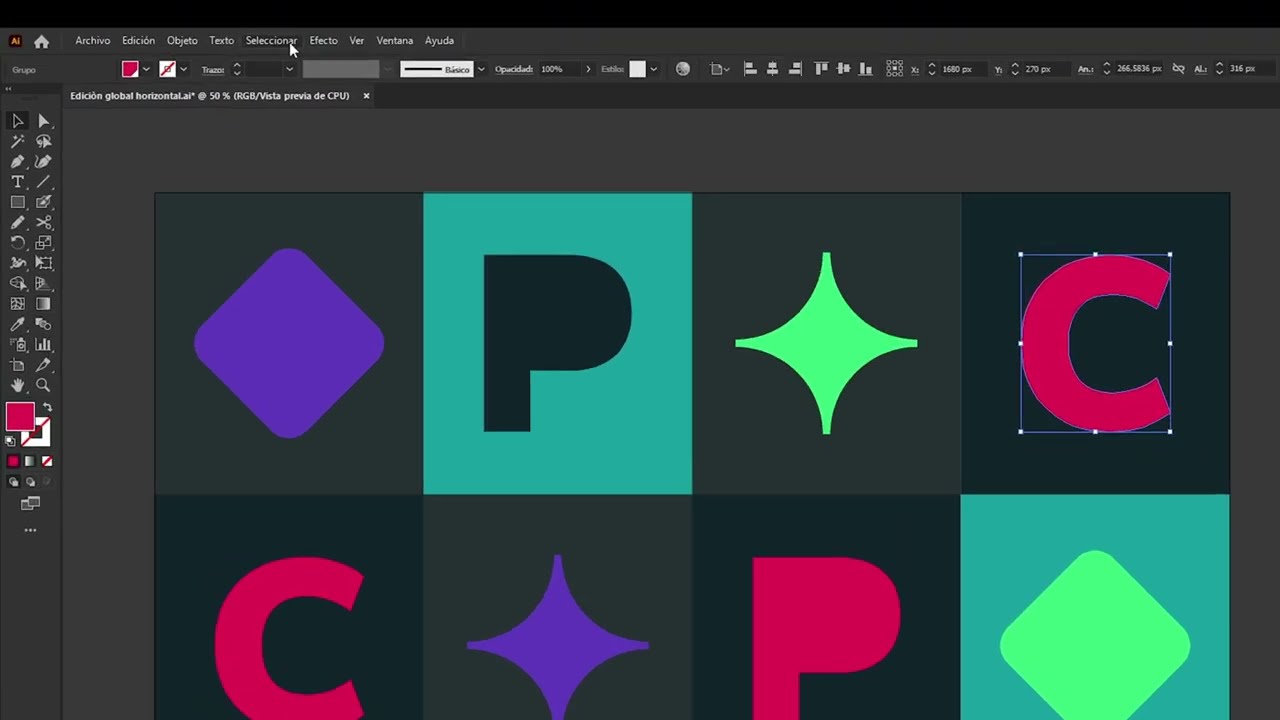
Task: Open the stroke weight (Trazo) dropdown
Action: click(x=289, y=69)
